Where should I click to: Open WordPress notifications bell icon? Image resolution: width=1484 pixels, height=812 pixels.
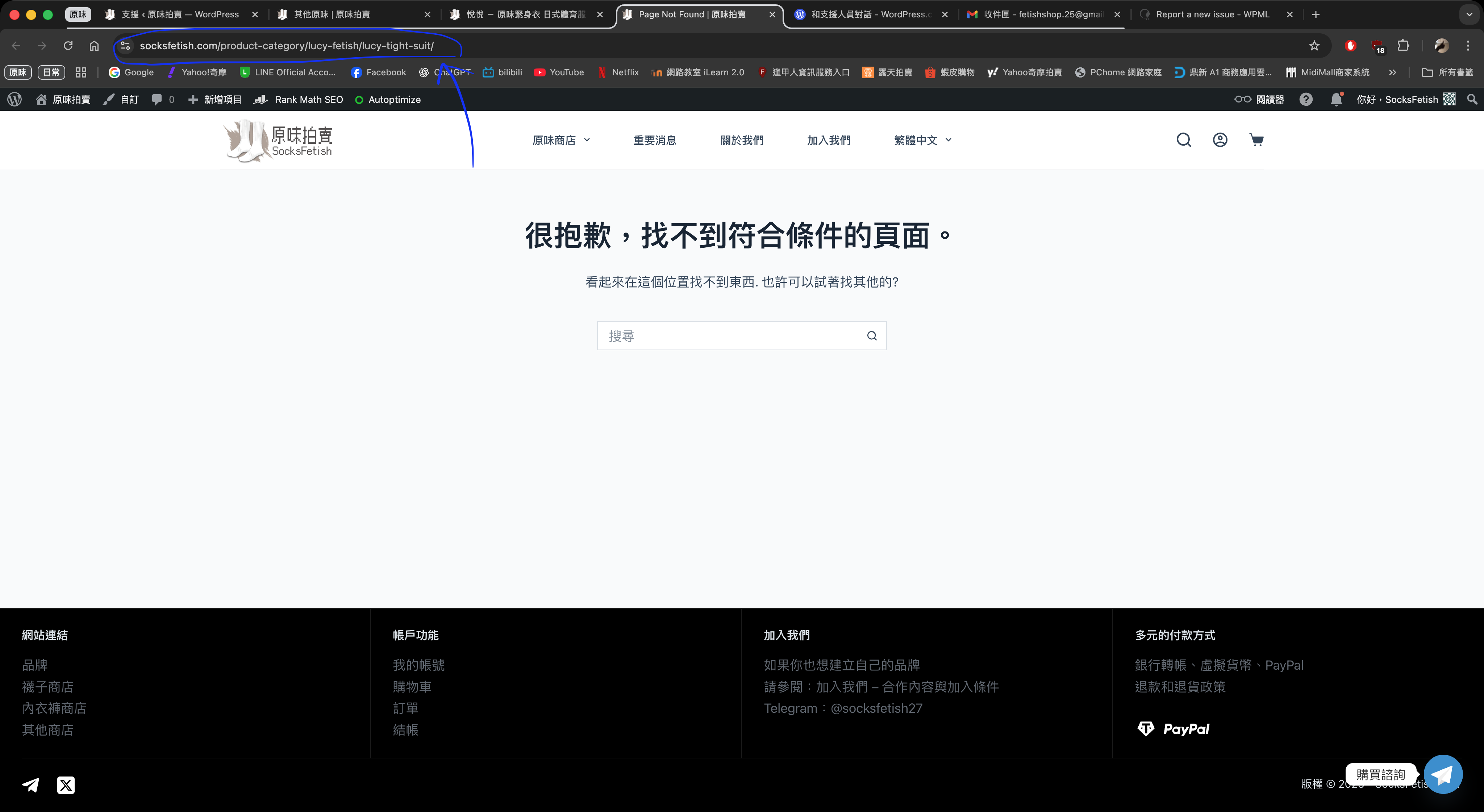[x=1336, y=100]
